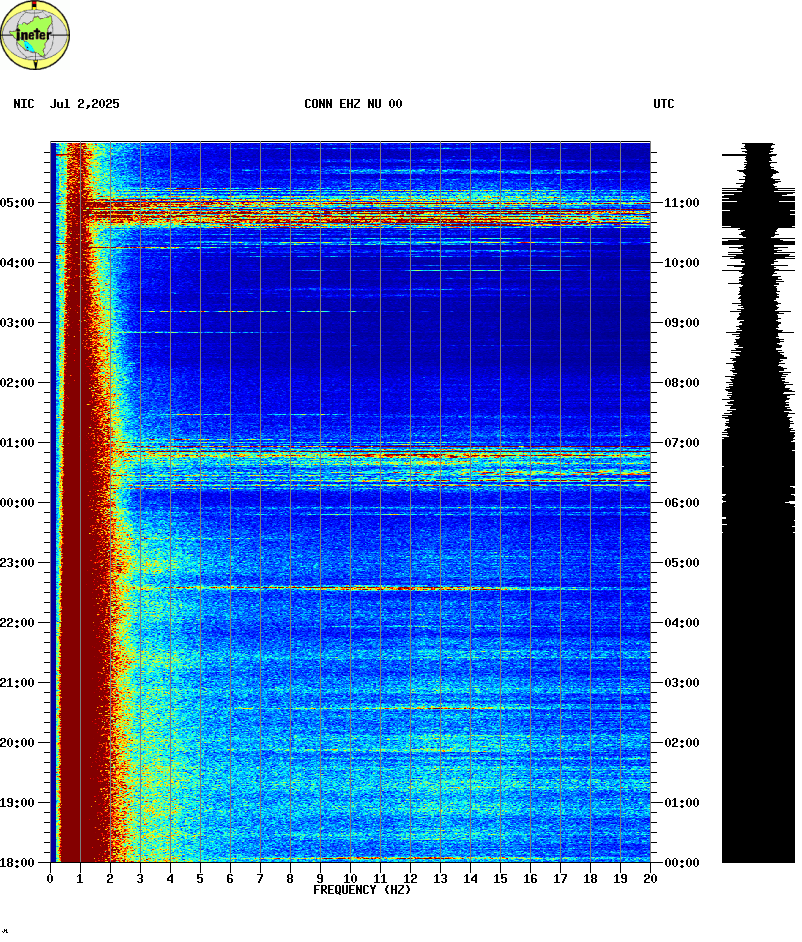802x942 pixels.
Task: Select the "NIC" network label
Action: [24, 104]
